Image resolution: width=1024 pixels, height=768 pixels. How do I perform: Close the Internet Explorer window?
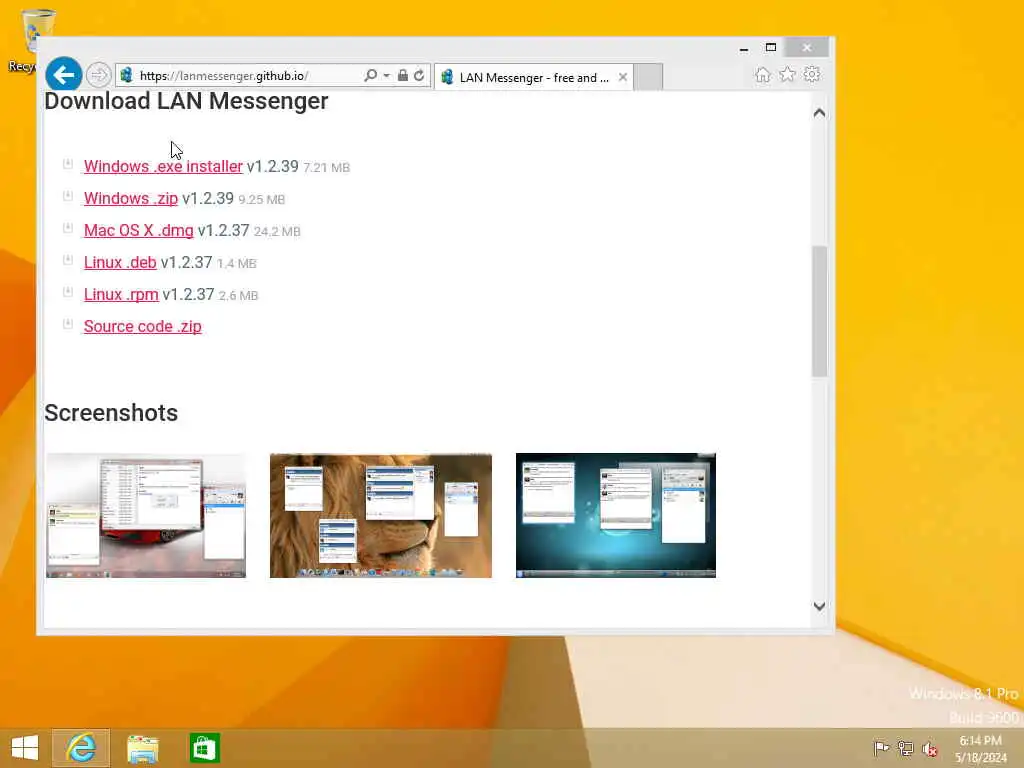pyautogui.click(x=807, y=48)
